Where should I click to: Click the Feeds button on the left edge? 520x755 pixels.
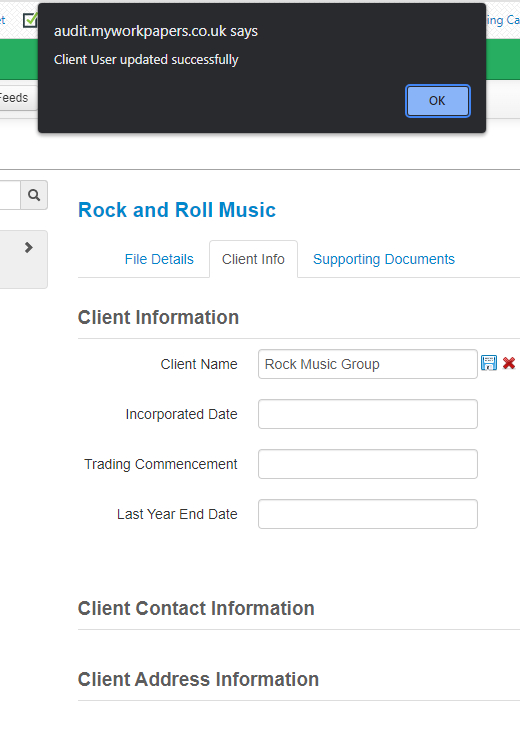point(14,98)
